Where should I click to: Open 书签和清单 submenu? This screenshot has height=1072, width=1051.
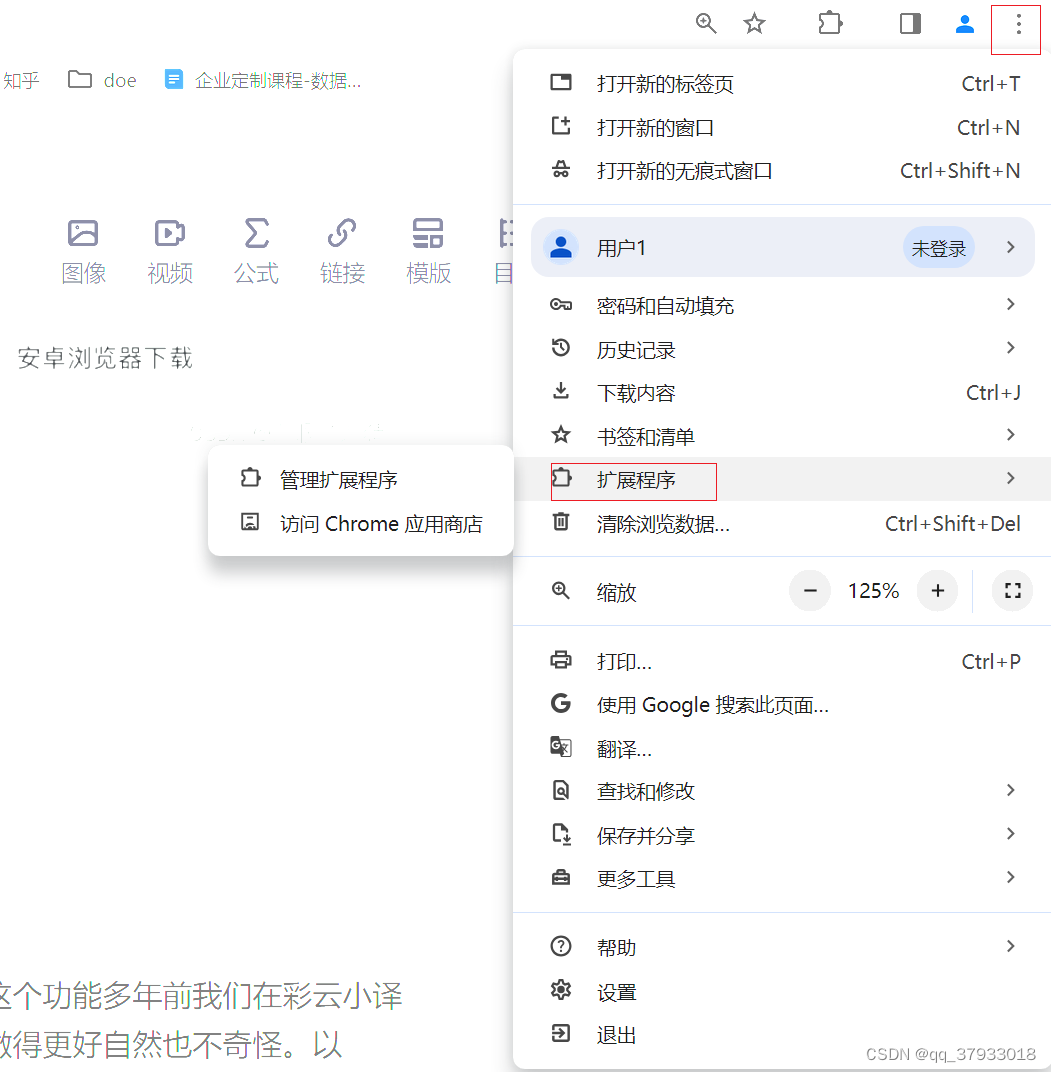click(782, 436)
